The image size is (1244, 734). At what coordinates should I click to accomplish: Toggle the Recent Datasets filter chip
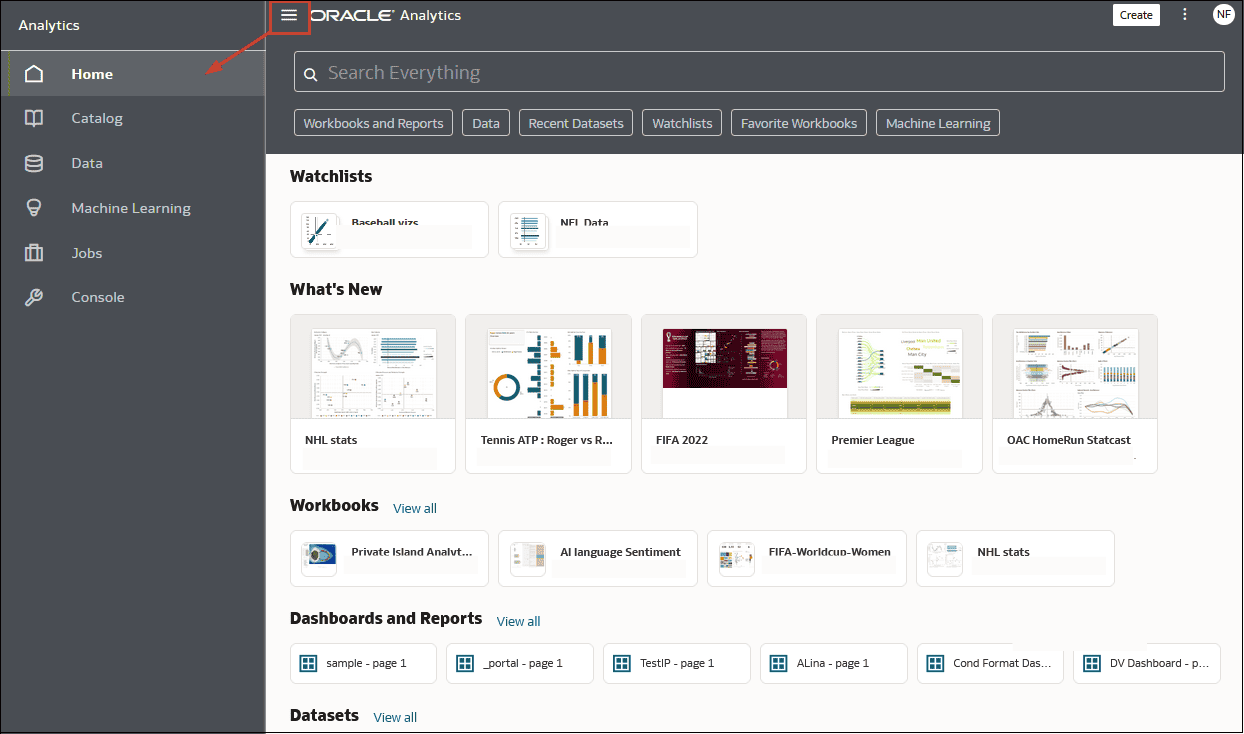575,122
